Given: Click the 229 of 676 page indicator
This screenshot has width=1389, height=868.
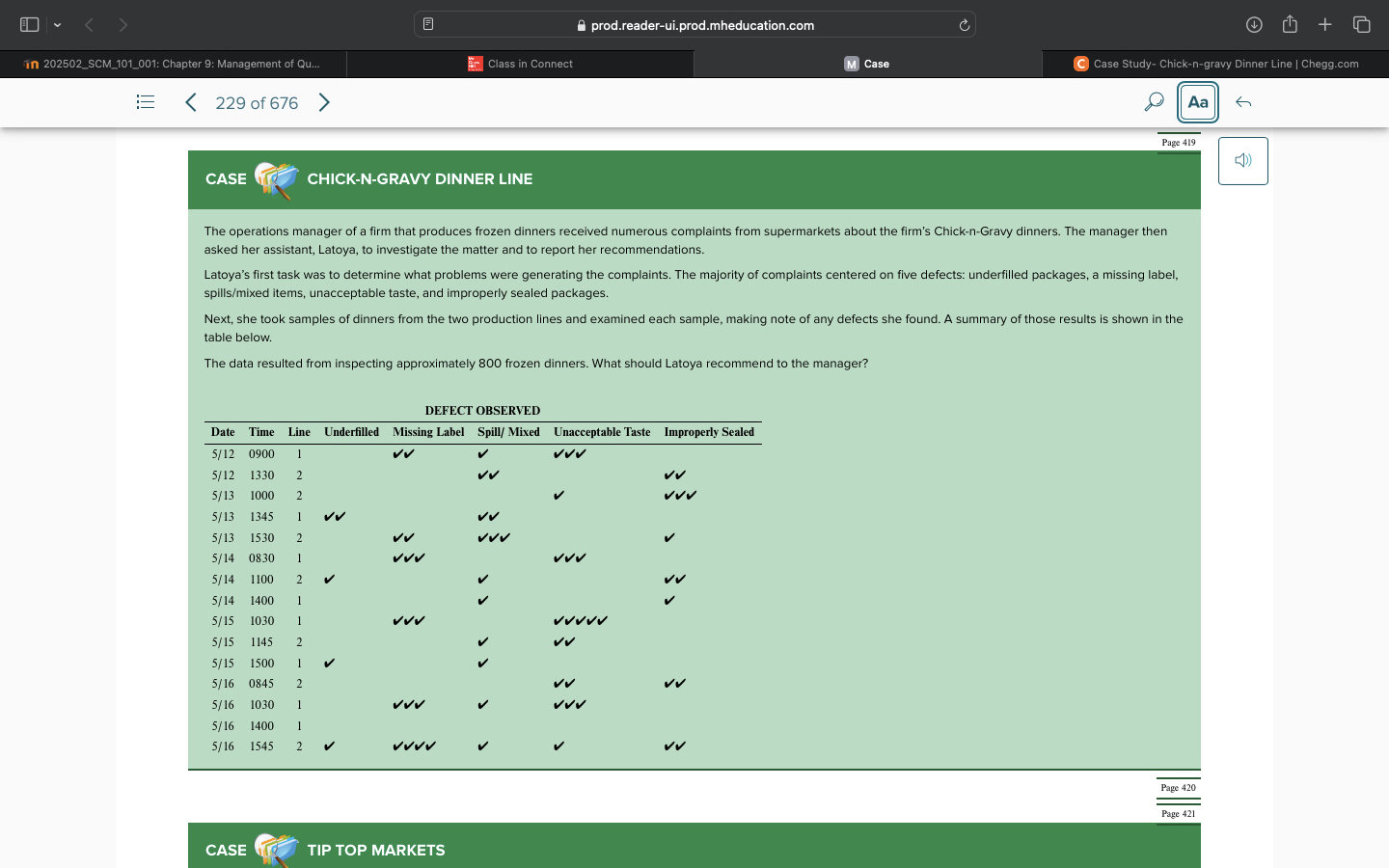Looking at the screenshot, I should tap(257, 103).
